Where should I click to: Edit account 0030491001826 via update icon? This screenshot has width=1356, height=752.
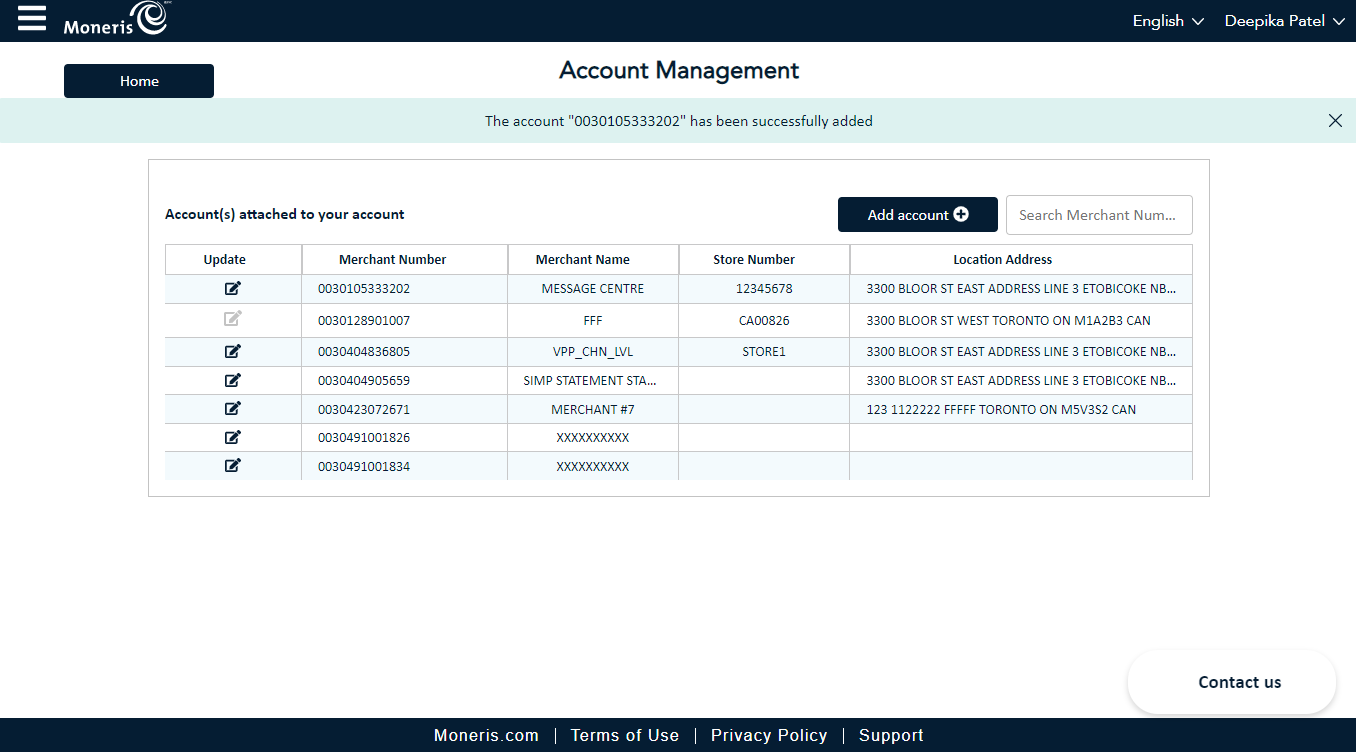(x=233, y=437)
